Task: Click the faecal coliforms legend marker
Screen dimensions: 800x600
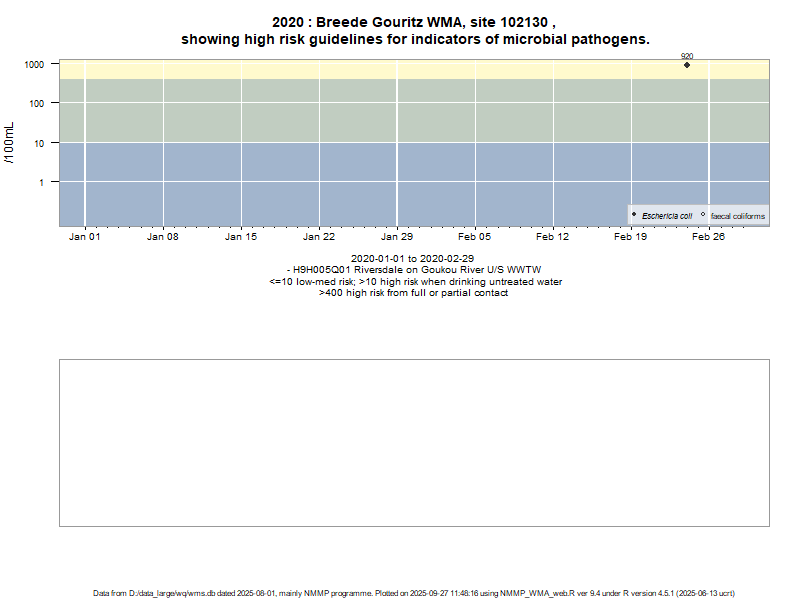Action: click(703, 215)
